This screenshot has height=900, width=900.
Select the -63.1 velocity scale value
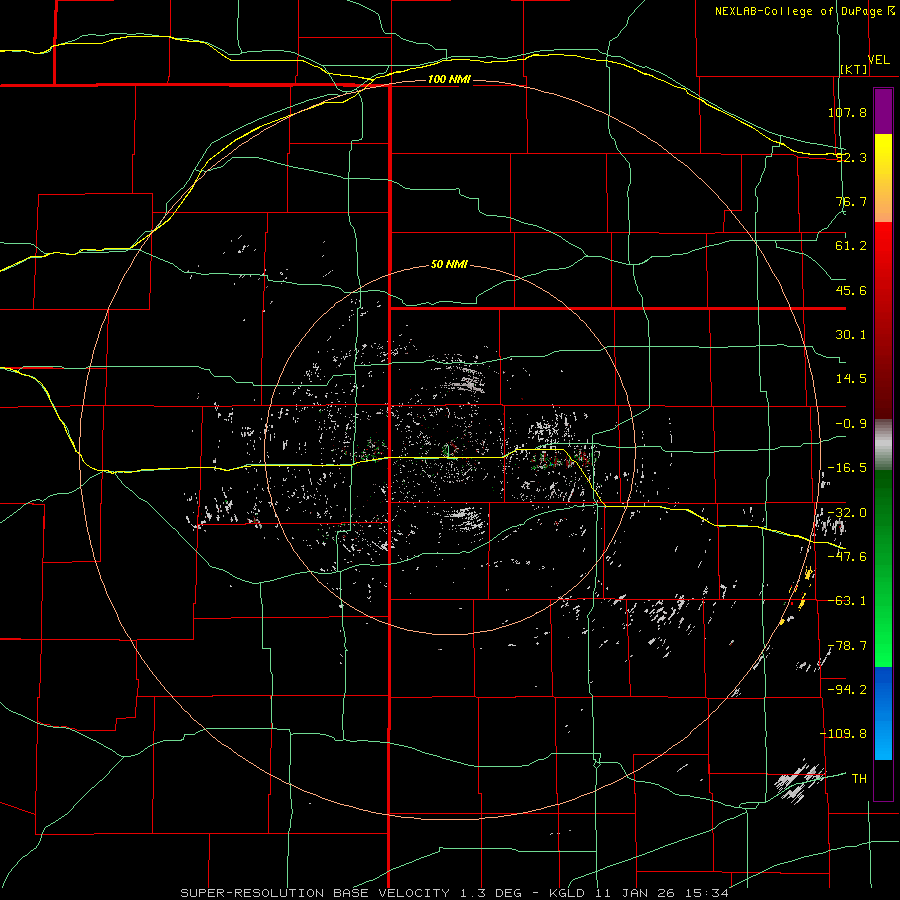point(847,601)
